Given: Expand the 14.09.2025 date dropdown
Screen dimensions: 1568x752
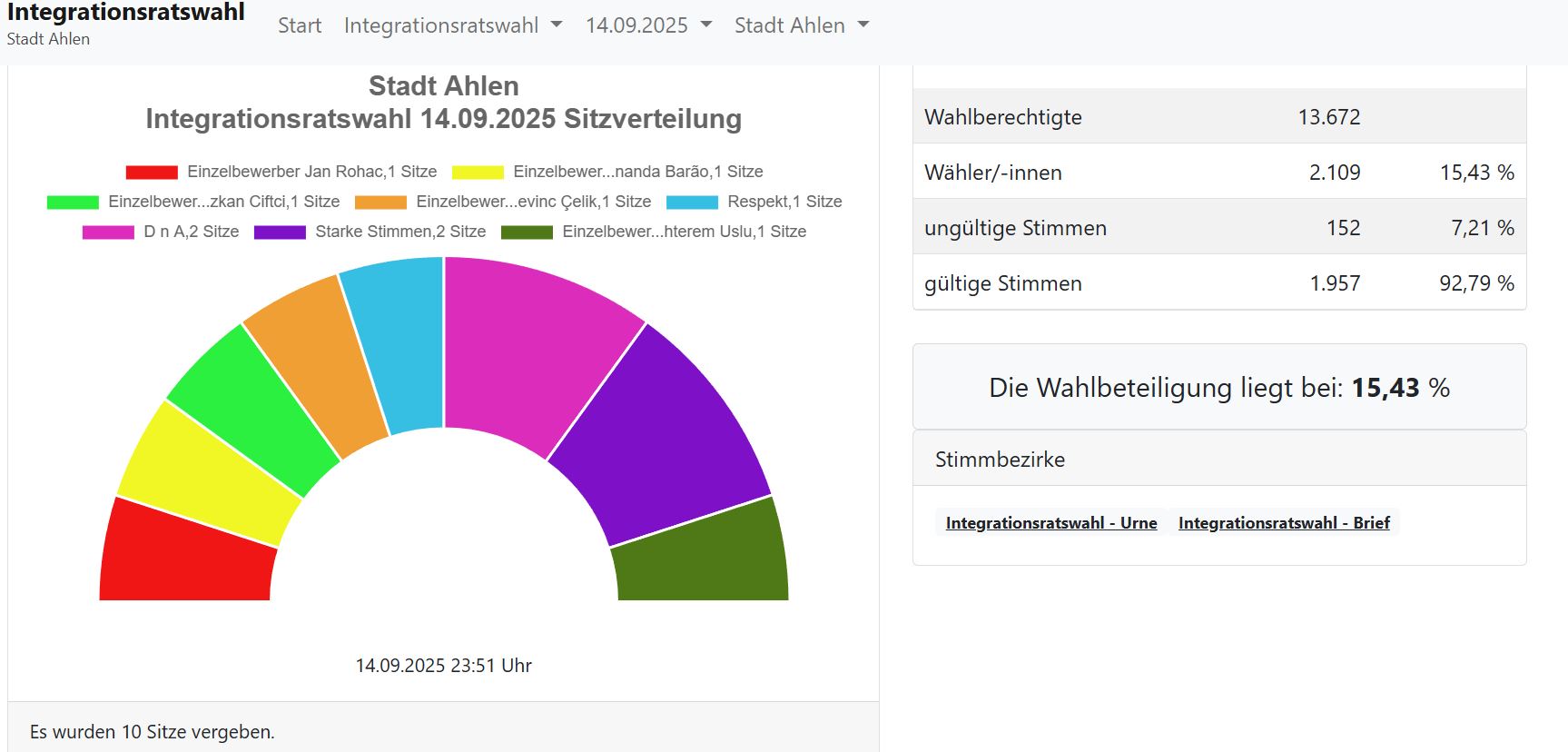Looking at the screenshot, I should coord(647,25).
